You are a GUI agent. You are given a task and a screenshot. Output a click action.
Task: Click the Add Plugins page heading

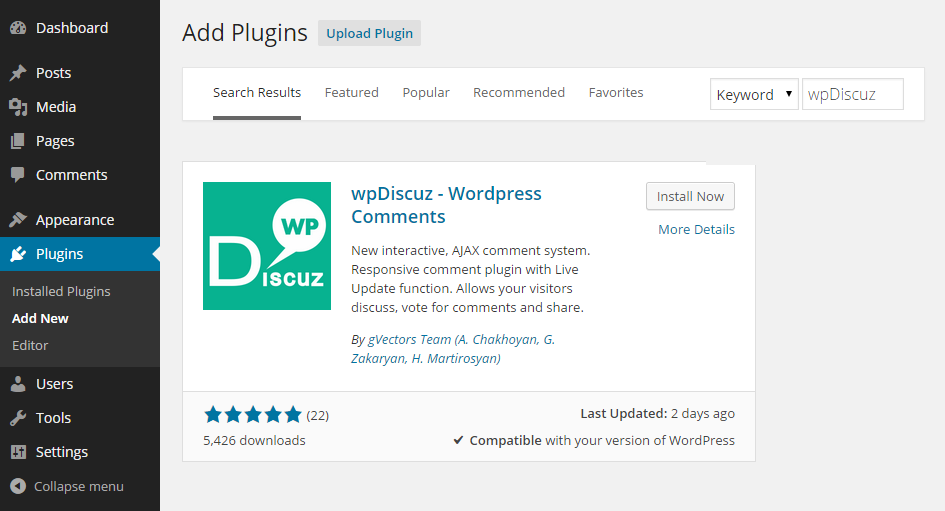[245, 33]
